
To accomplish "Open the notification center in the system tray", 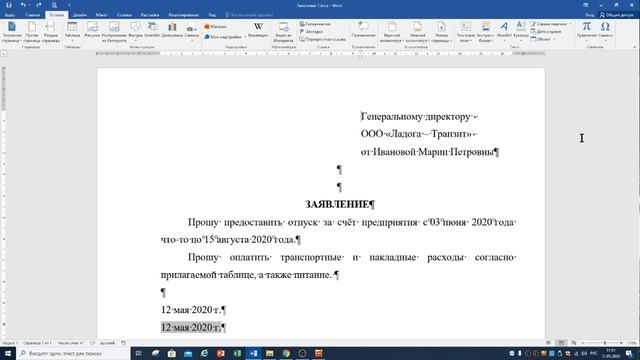I will [629, 353].
